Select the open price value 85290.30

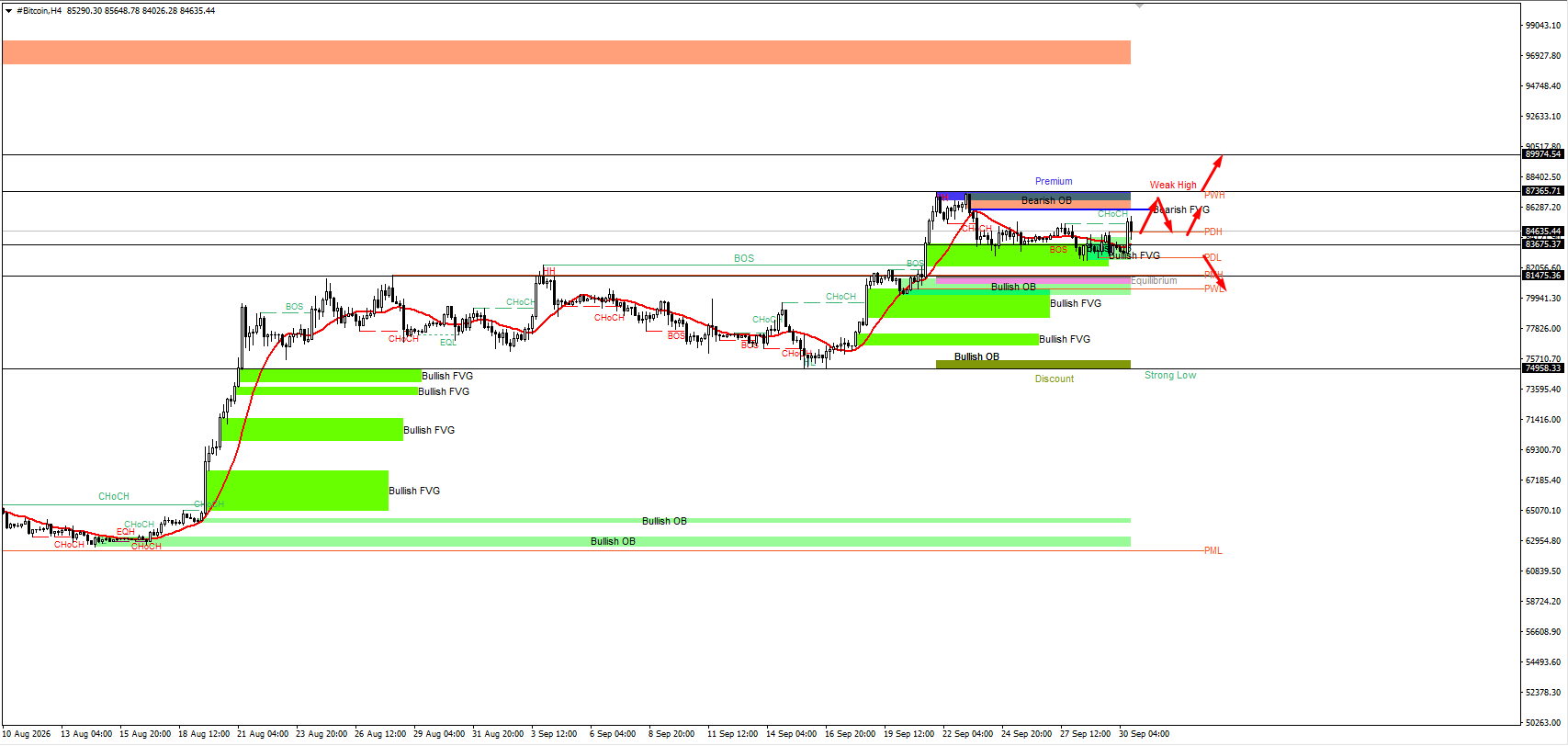[85, 11]
